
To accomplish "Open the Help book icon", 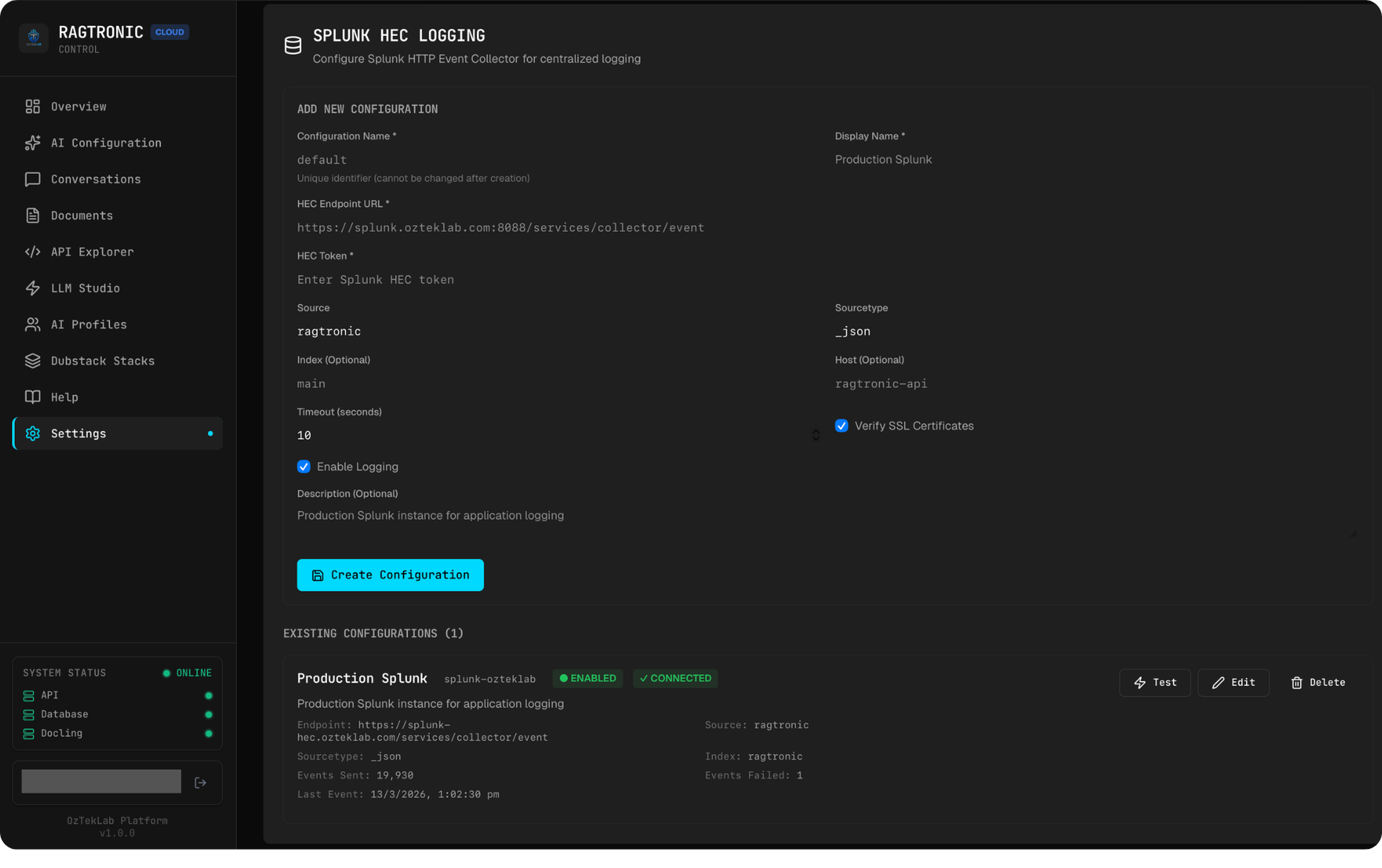I will [32, 397].
